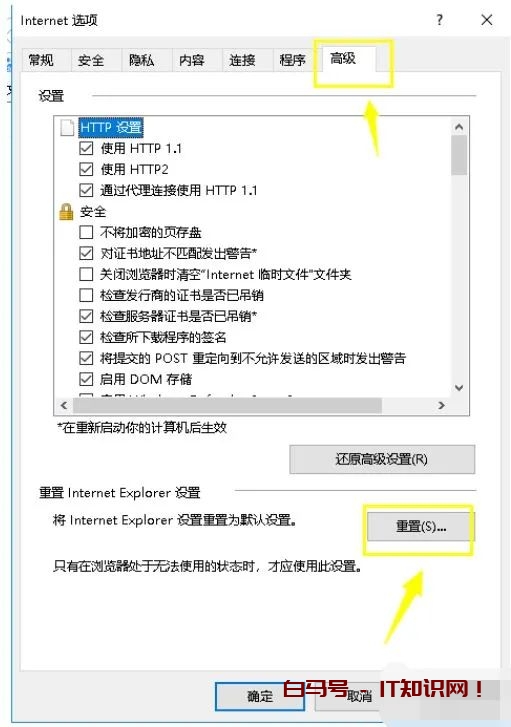Toggle 启用 DOM 存储 checkbox

coord(86,379)
